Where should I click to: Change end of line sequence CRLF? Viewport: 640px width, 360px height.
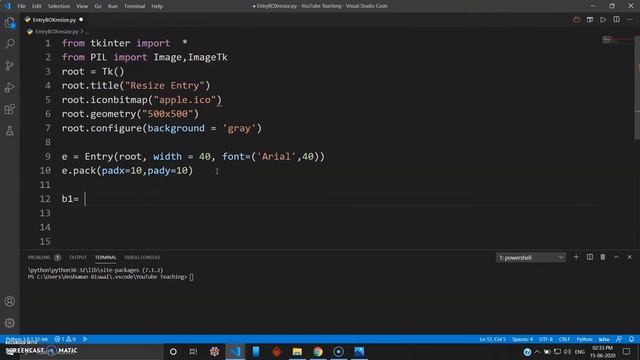pyautogui.click(x=564, y=339)
